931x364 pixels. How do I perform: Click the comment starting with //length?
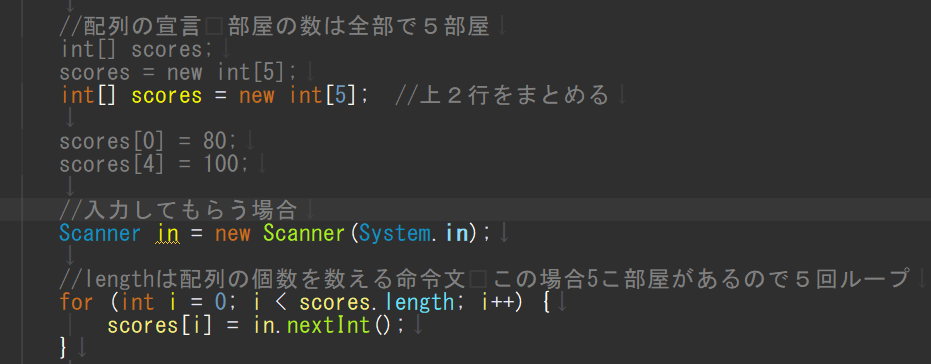click(x=484, y=278)
